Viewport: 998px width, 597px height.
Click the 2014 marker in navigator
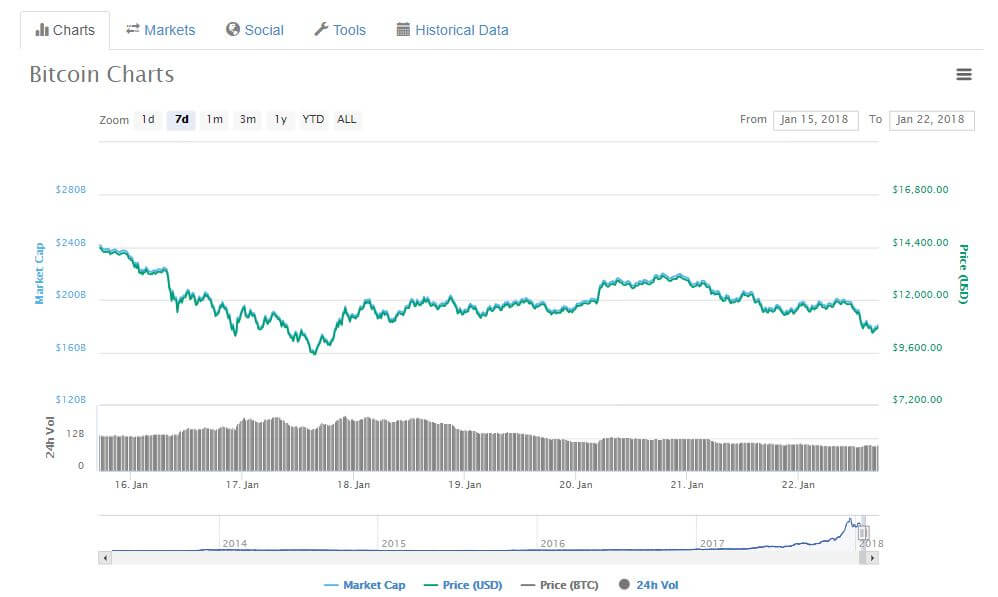[x=234, y=544]
